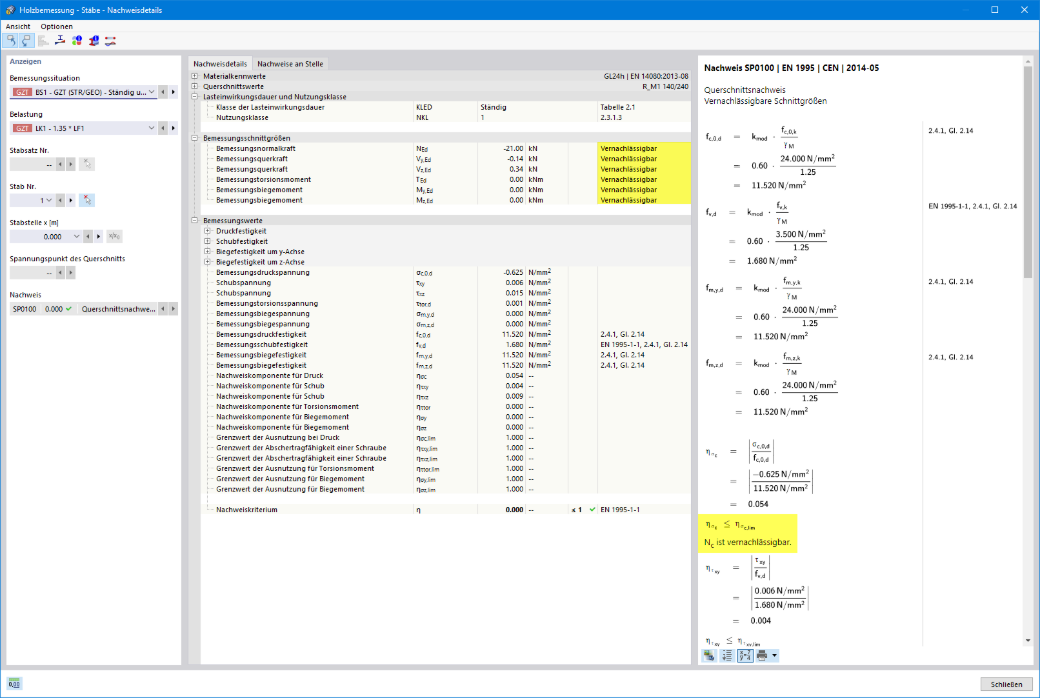Expand Biegefestigkeit um z-Achse node
Image resolution: width=1040 pixels, height=698 pixels.
(x=208, y=262)
